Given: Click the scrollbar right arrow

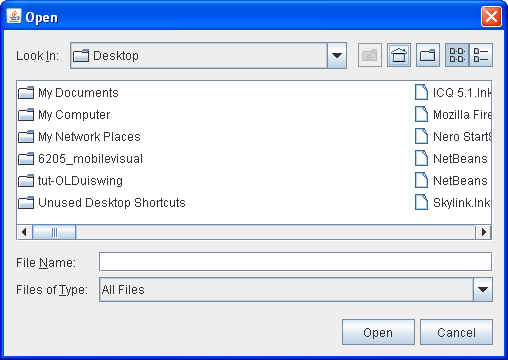Looking at the screenshot, I should point(484,232).
